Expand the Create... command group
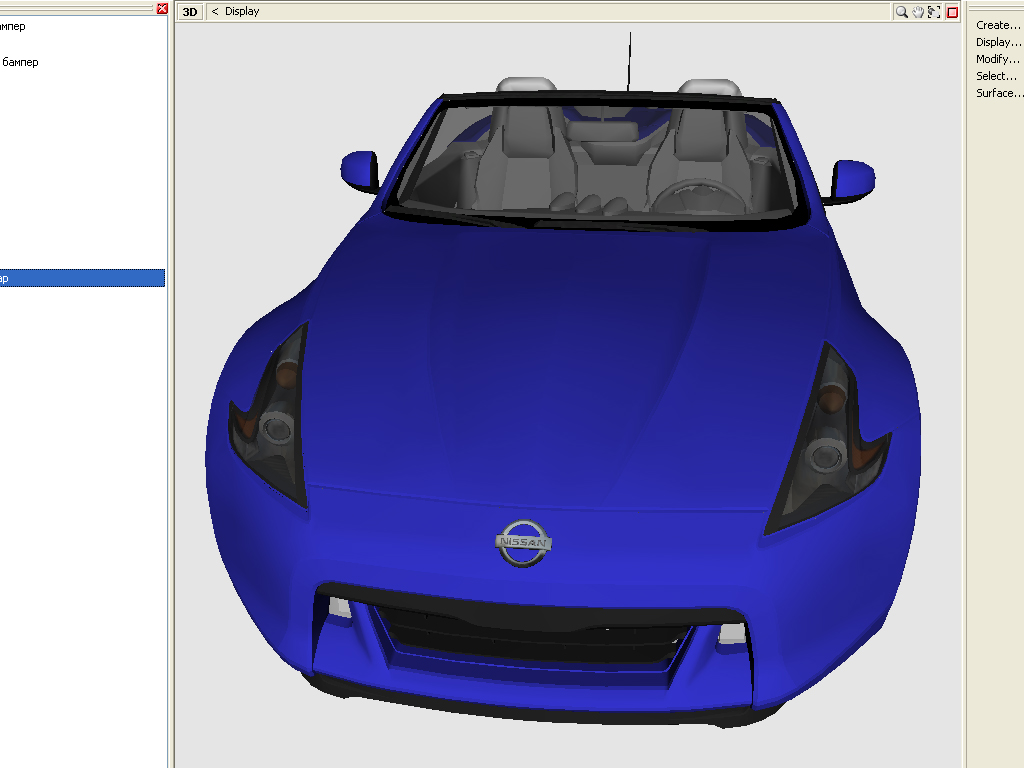The width and height of the screenshot is (1024, 768). click(x=997, y=25)
